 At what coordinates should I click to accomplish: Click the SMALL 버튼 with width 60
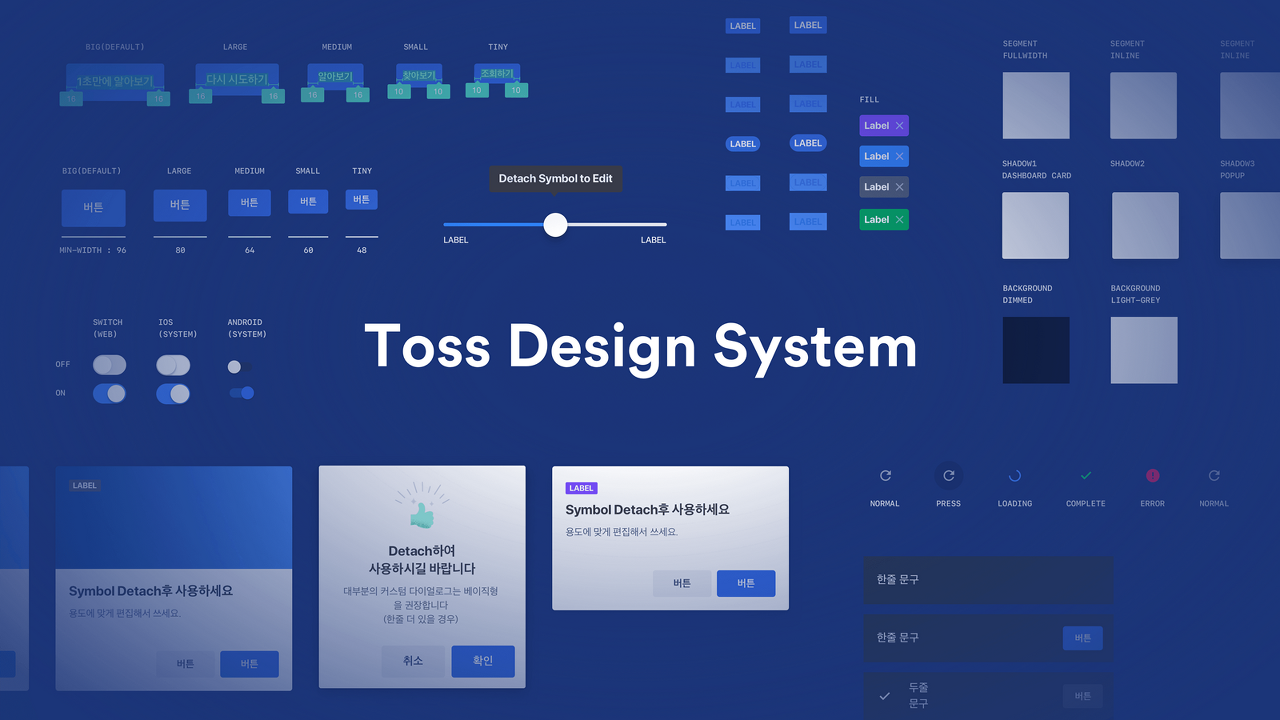tap(308, 201)
